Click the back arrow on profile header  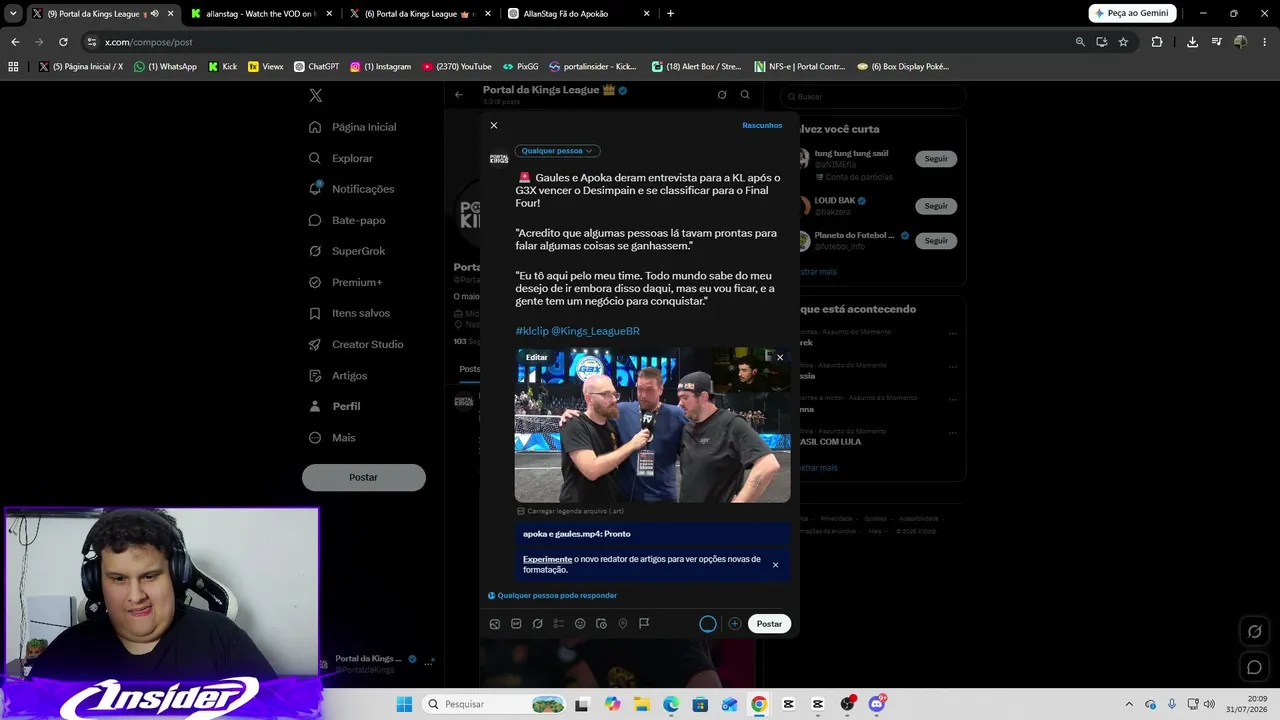pos(459,95)
